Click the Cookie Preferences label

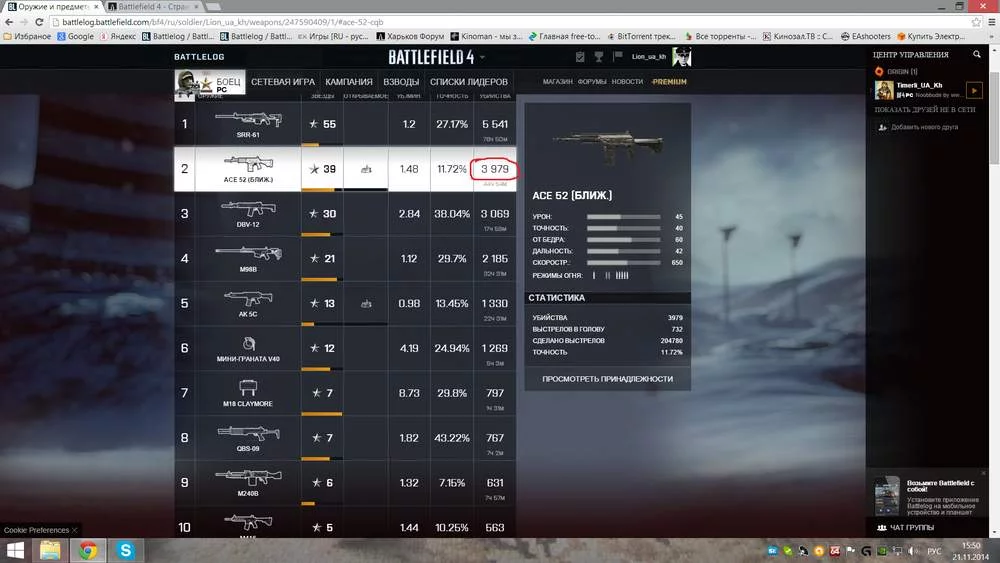click(x=36, y=530)
